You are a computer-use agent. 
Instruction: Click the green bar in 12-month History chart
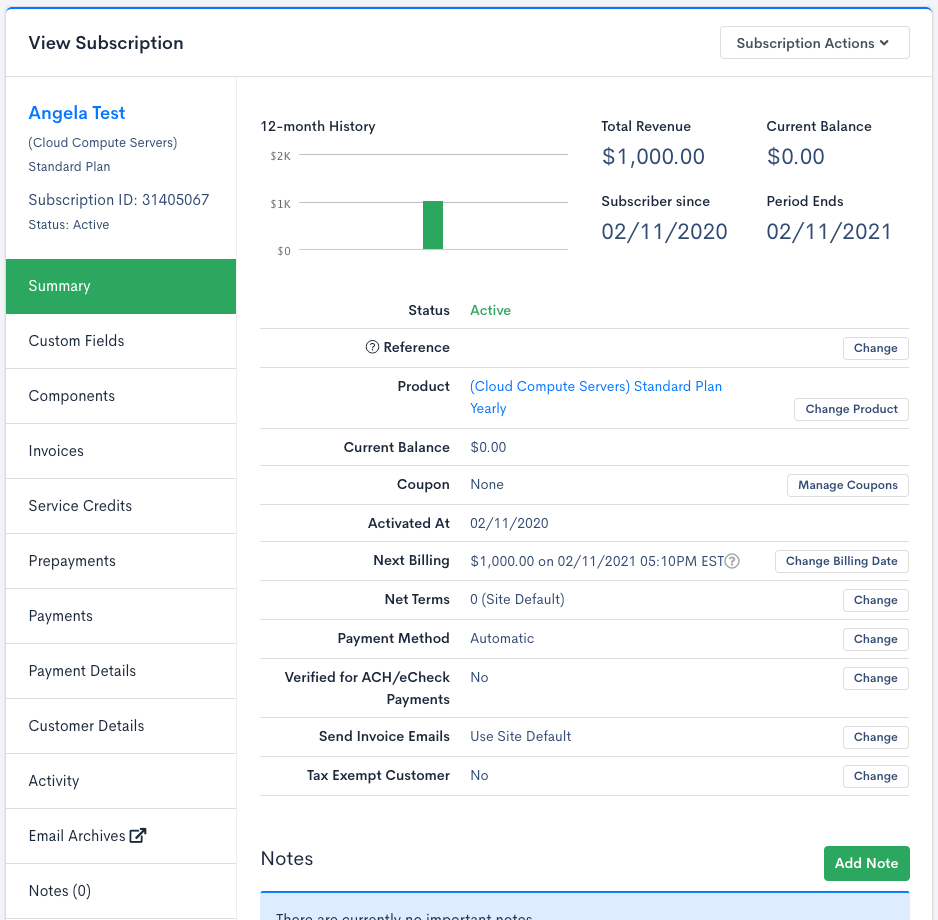click(433, 225)
